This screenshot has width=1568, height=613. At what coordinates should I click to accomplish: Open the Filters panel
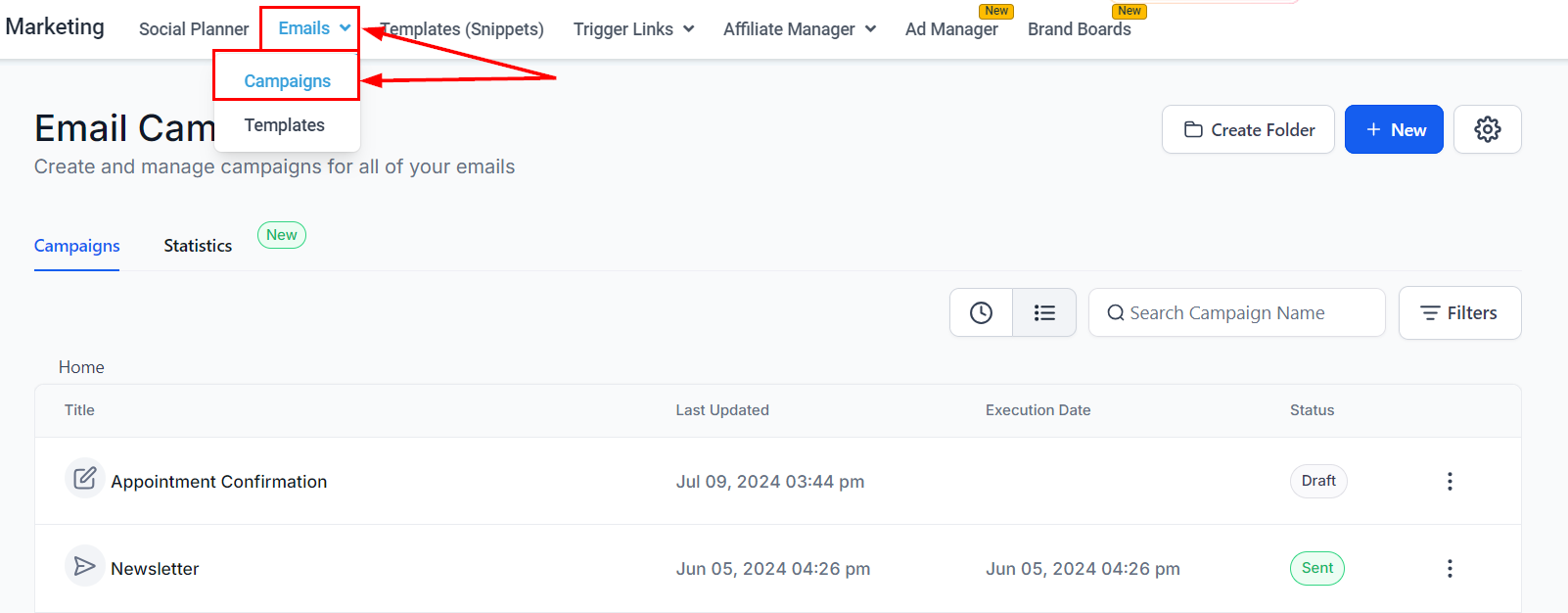pos(1459,312)
